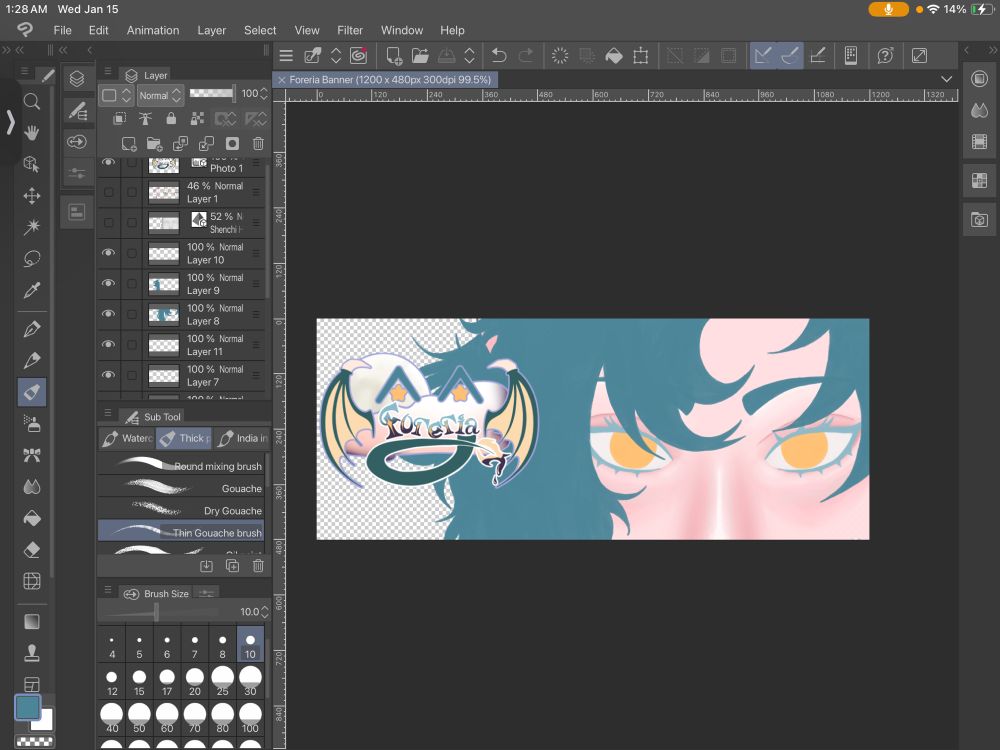Select the Gouache brush
This screenshot has width=1000, height=750.
click(x=181, y=488)
